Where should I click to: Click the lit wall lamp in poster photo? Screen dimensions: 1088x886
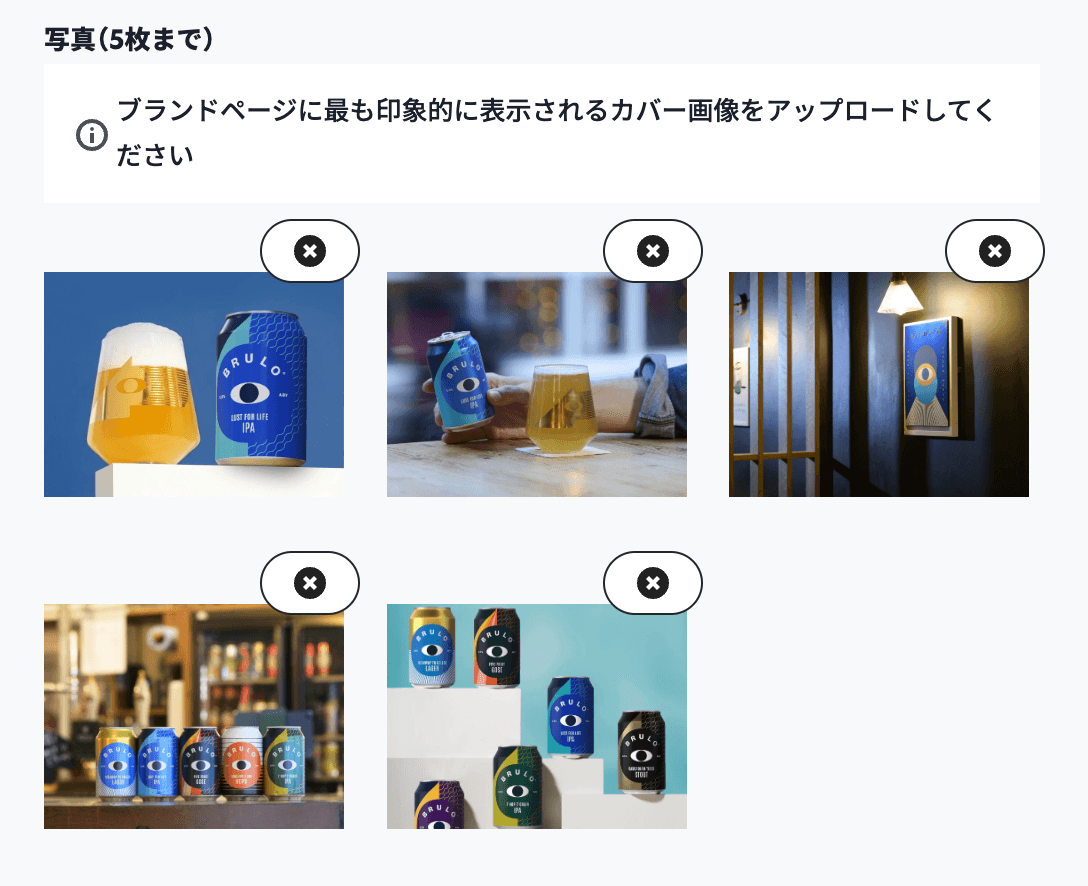[899, 294]
